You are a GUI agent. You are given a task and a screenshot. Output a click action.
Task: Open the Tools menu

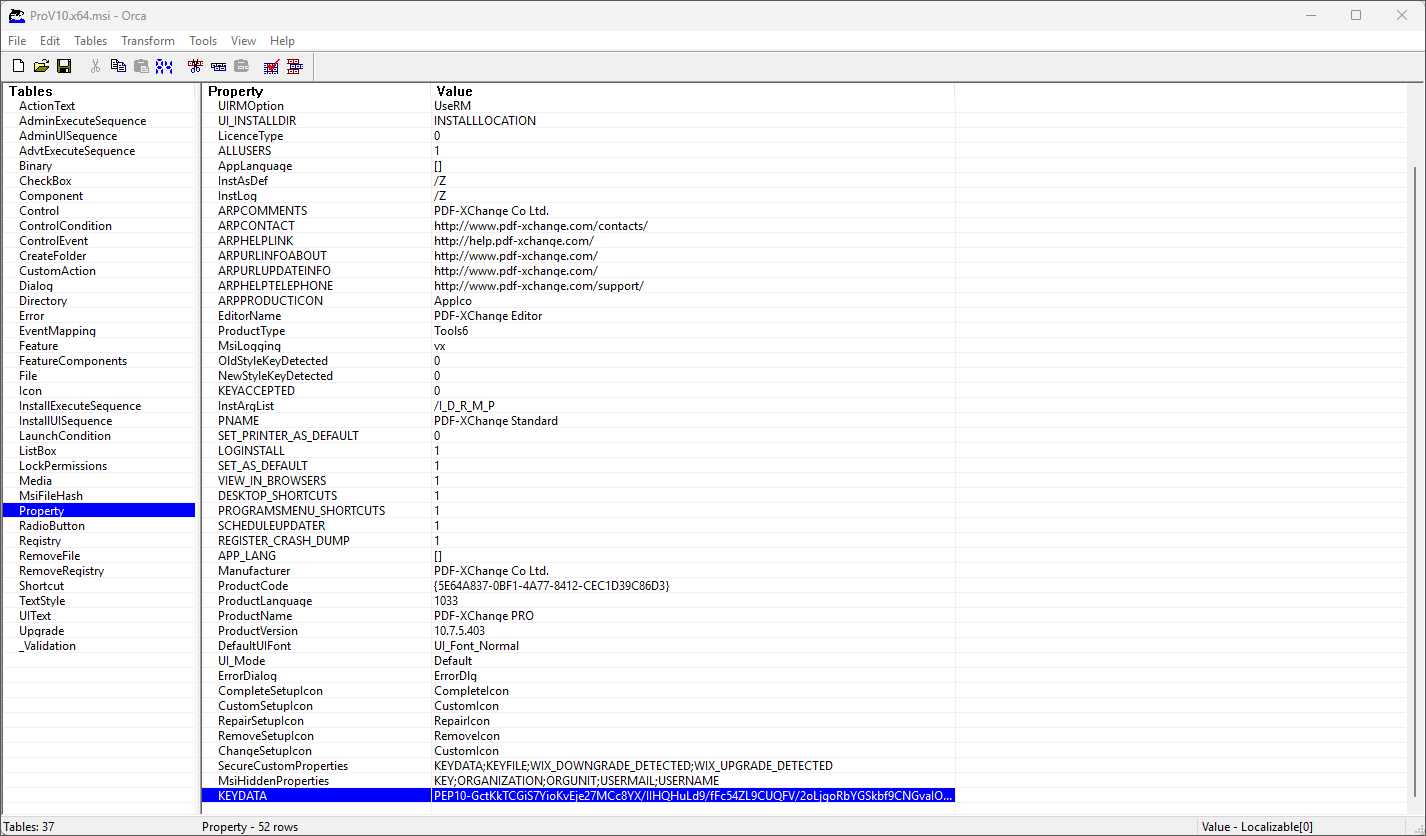pos(203,41)
